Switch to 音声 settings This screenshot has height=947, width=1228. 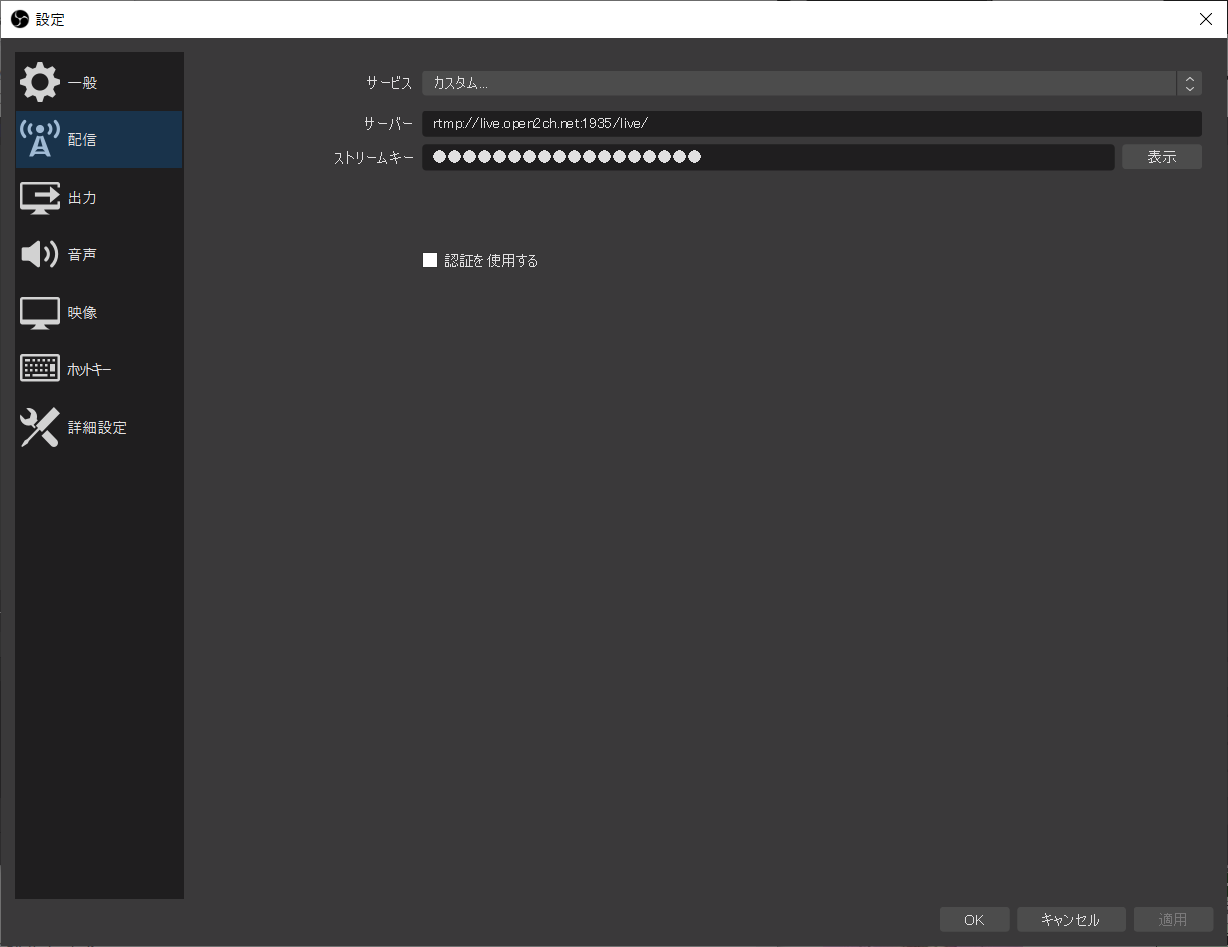[99, 255]
